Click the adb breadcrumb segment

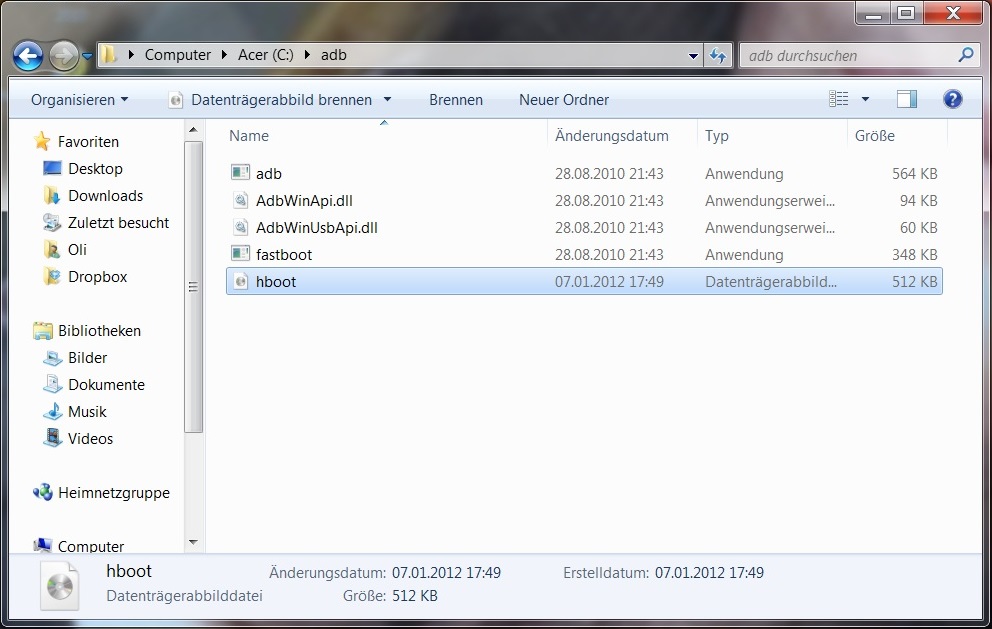333,55
